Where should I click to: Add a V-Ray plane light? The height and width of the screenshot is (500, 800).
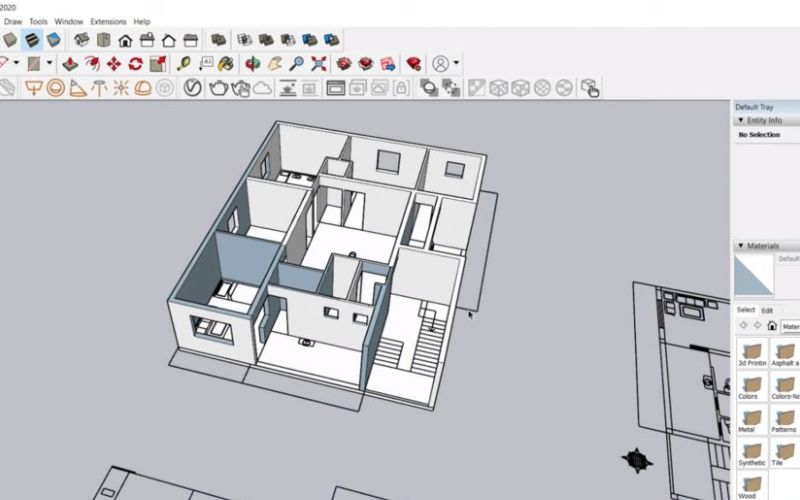[x=34, y=88]
